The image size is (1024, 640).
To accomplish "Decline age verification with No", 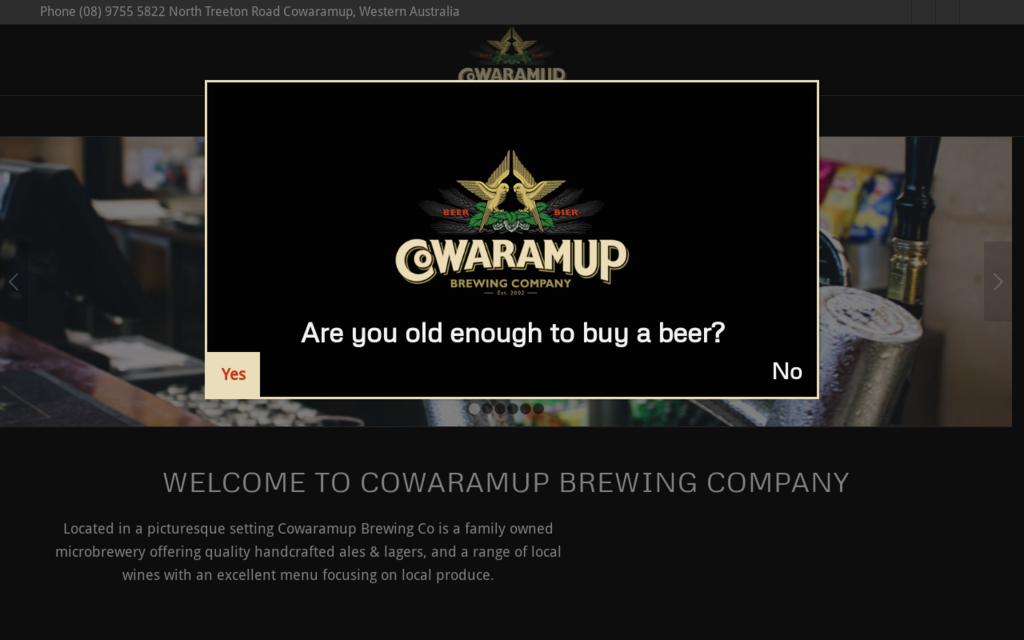I will coord(787,372).
